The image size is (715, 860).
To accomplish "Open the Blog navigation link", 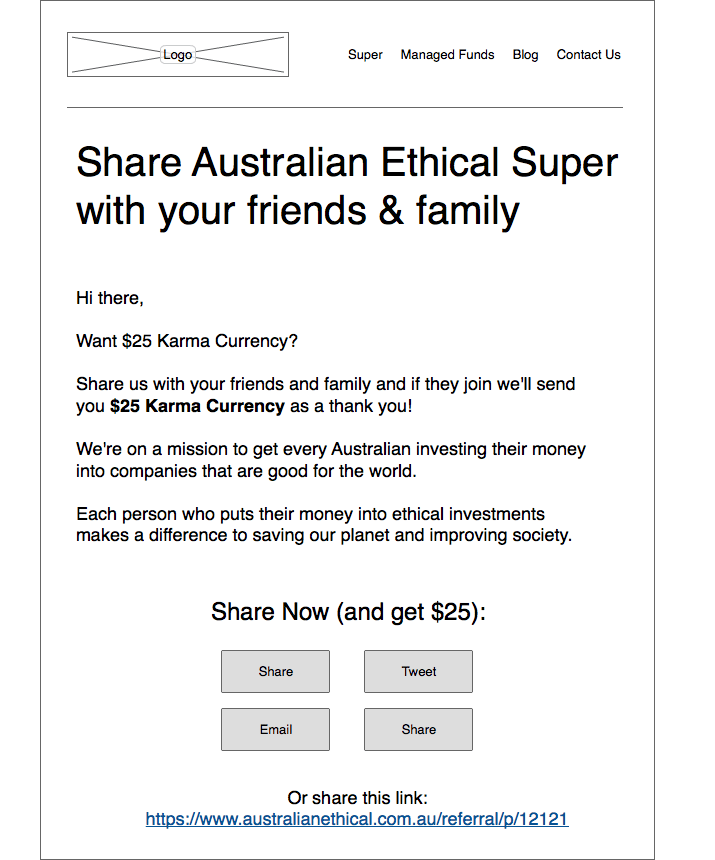I will click(x=525, y=55).
